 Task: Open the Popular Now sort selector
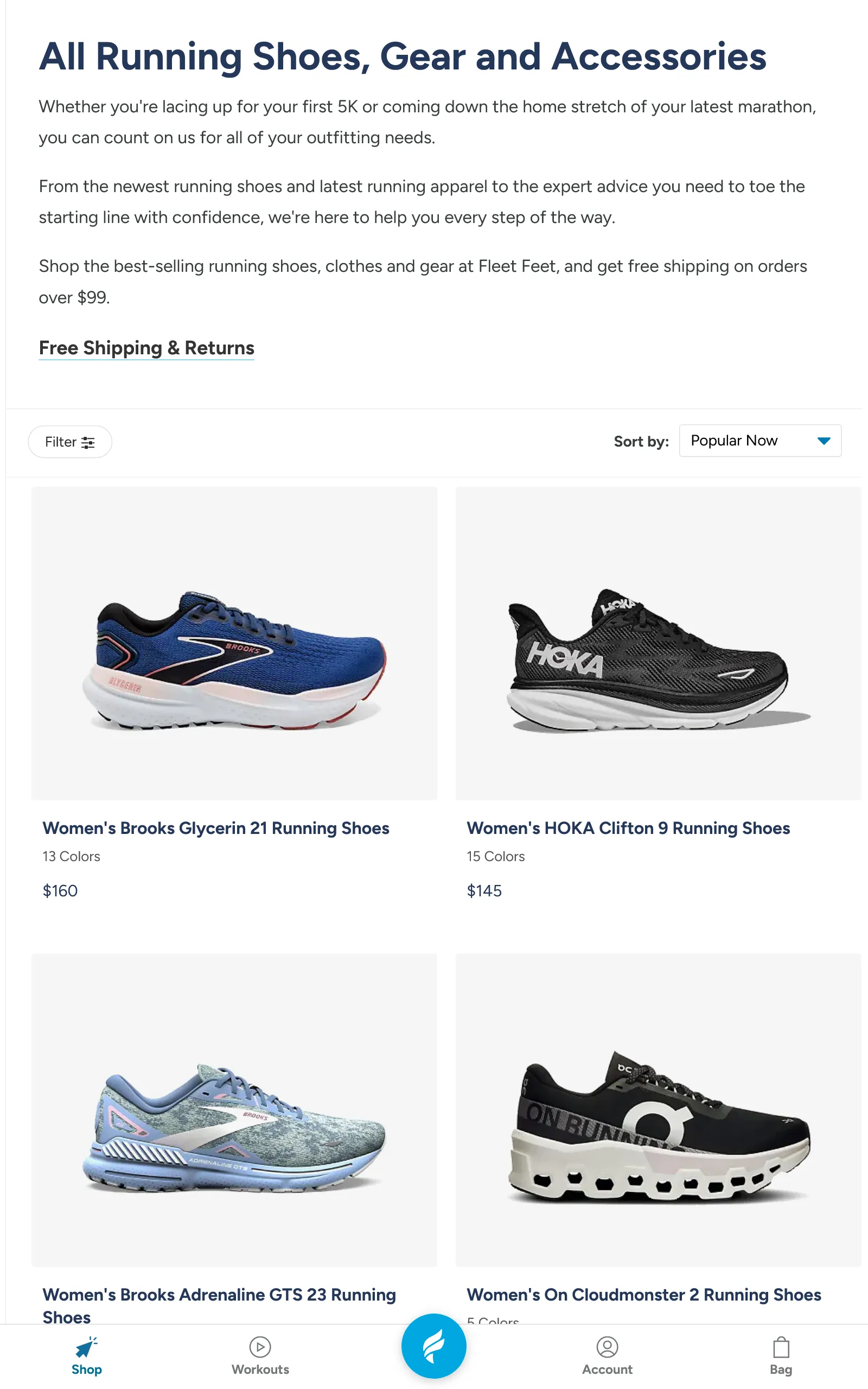pos(760,441)
